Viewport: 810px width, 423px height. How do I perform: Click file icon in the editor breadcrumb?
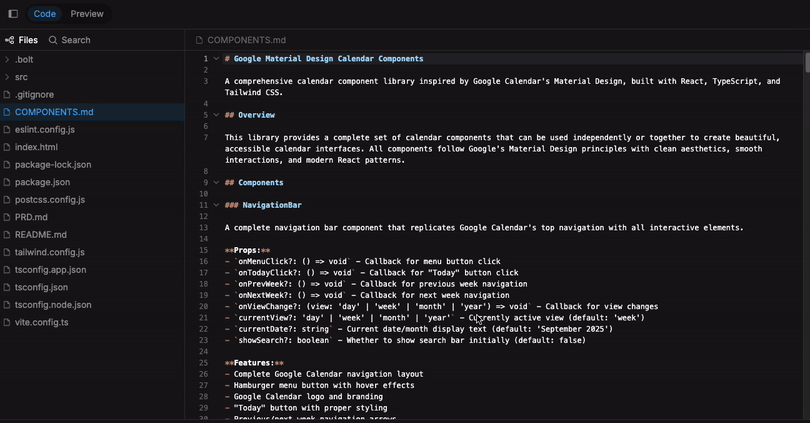199,40
